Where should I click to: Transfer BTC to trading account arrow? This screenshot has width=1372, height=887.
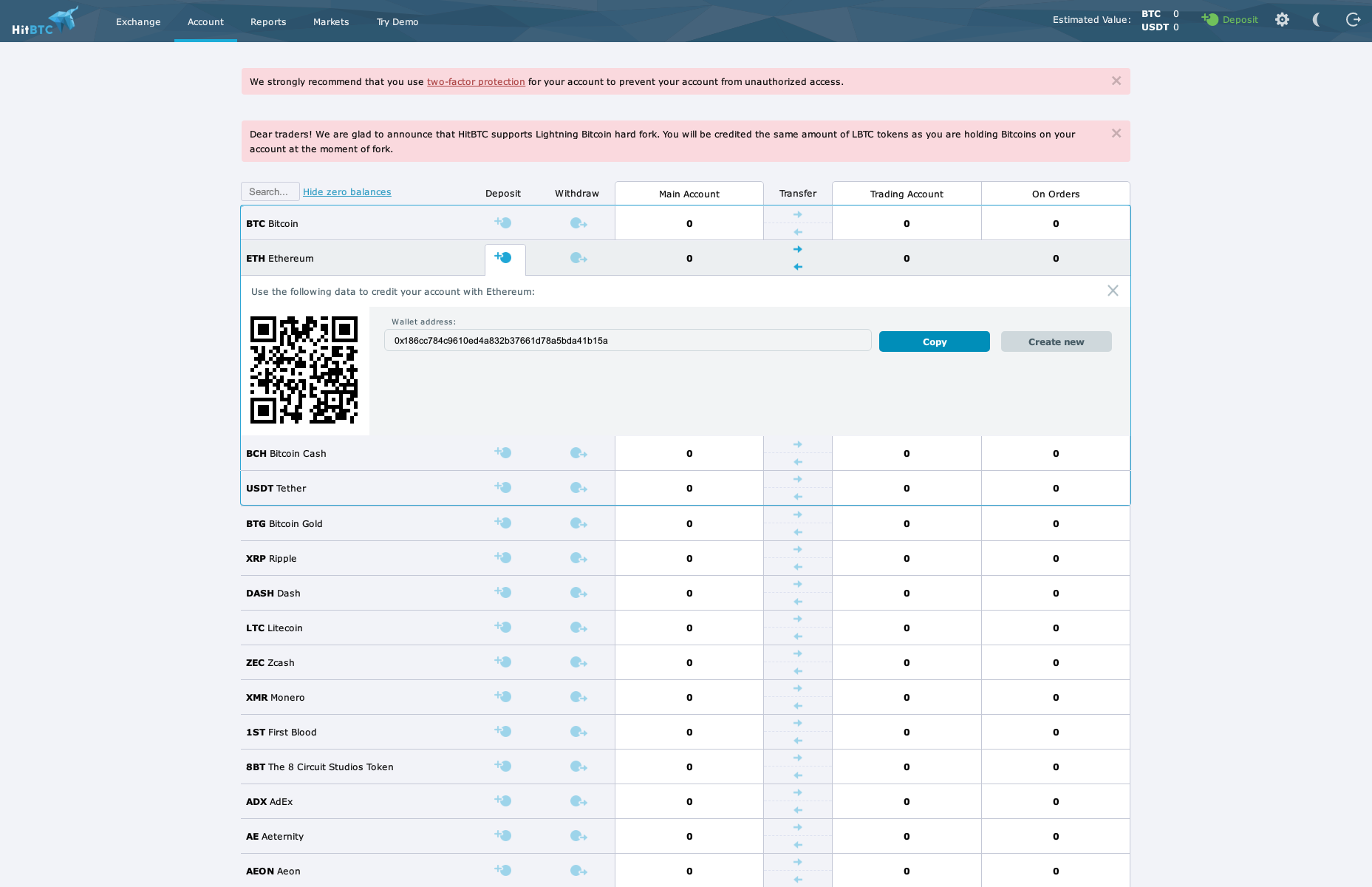click(798, 214)
